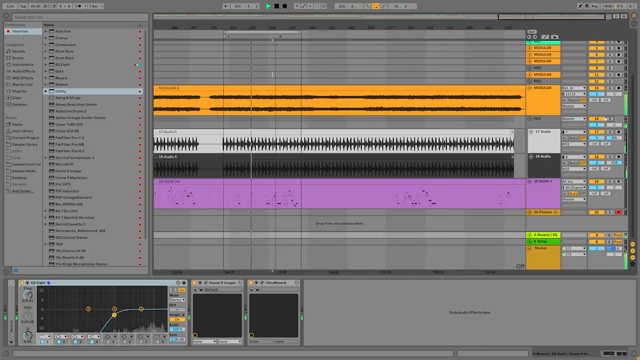Open UltraReverb plug-in window wrench

click(262, 282)
